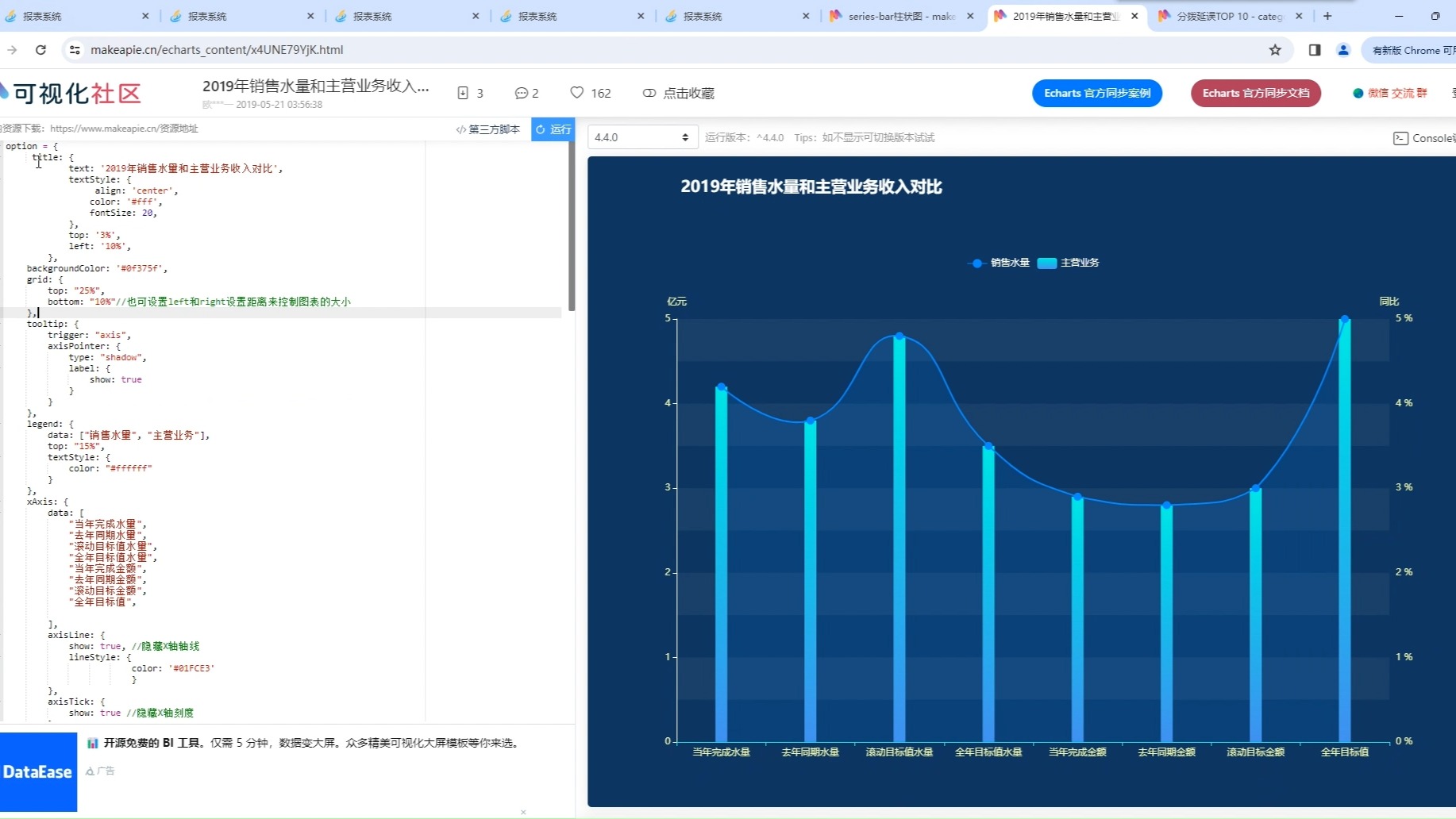Open the Chrome side panel icon
This screenshot has width=1456, height=819.
[x=1315, y=50]
